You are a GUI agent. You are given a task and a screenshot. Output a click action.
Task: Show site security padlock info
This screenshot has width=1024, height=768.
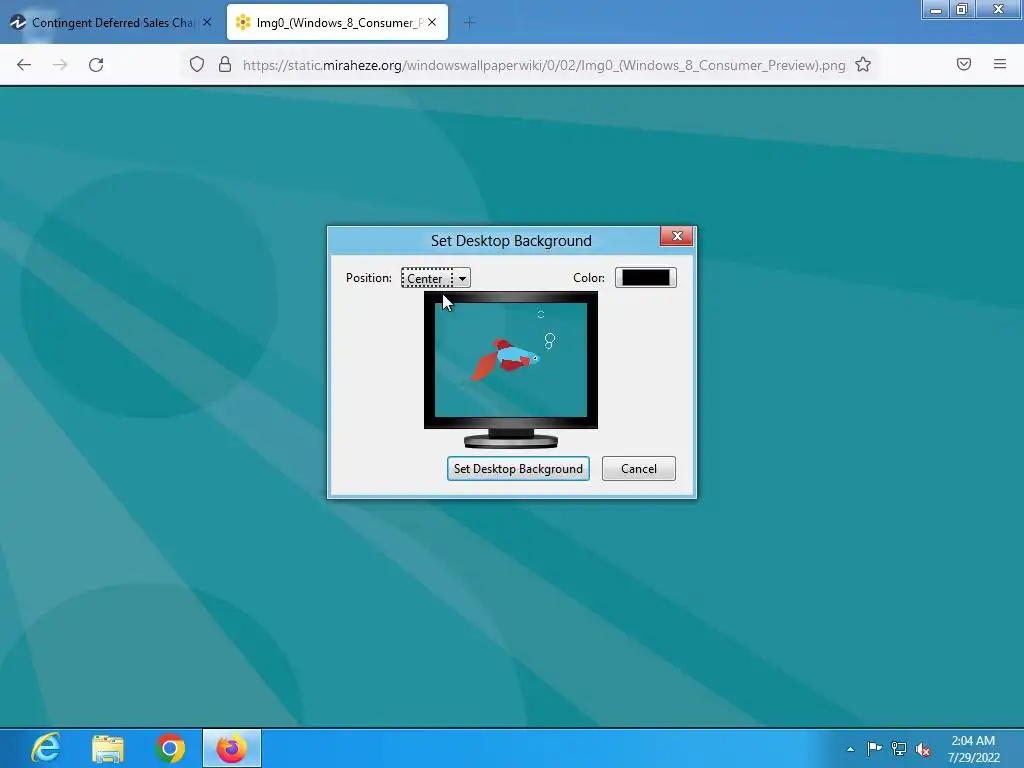pos(225,65)
